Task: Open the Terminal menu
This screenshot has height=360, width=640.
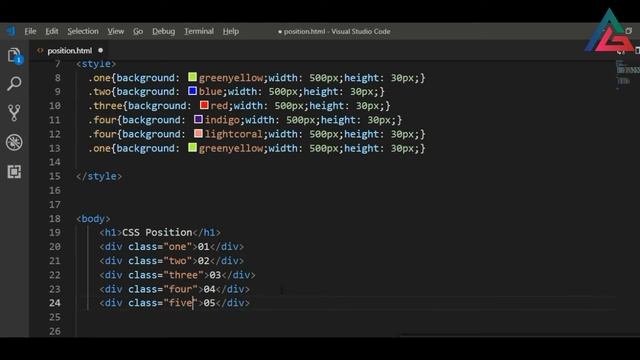Action: click(x=199, y=31)
